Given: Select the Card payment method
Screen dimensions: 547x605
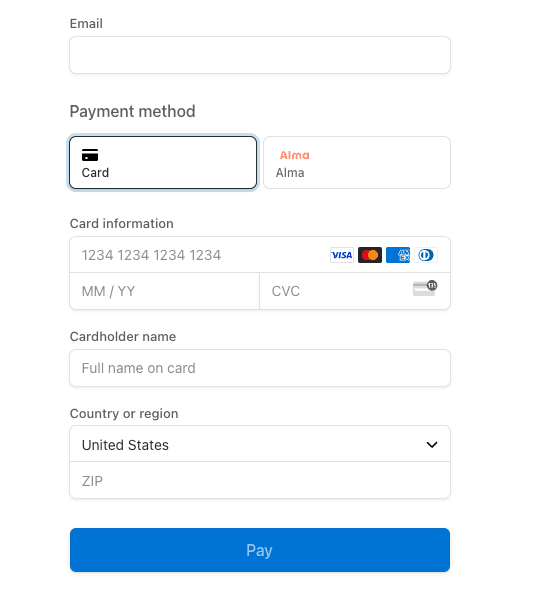Looking at the screenshot, I should coord(163,162).
